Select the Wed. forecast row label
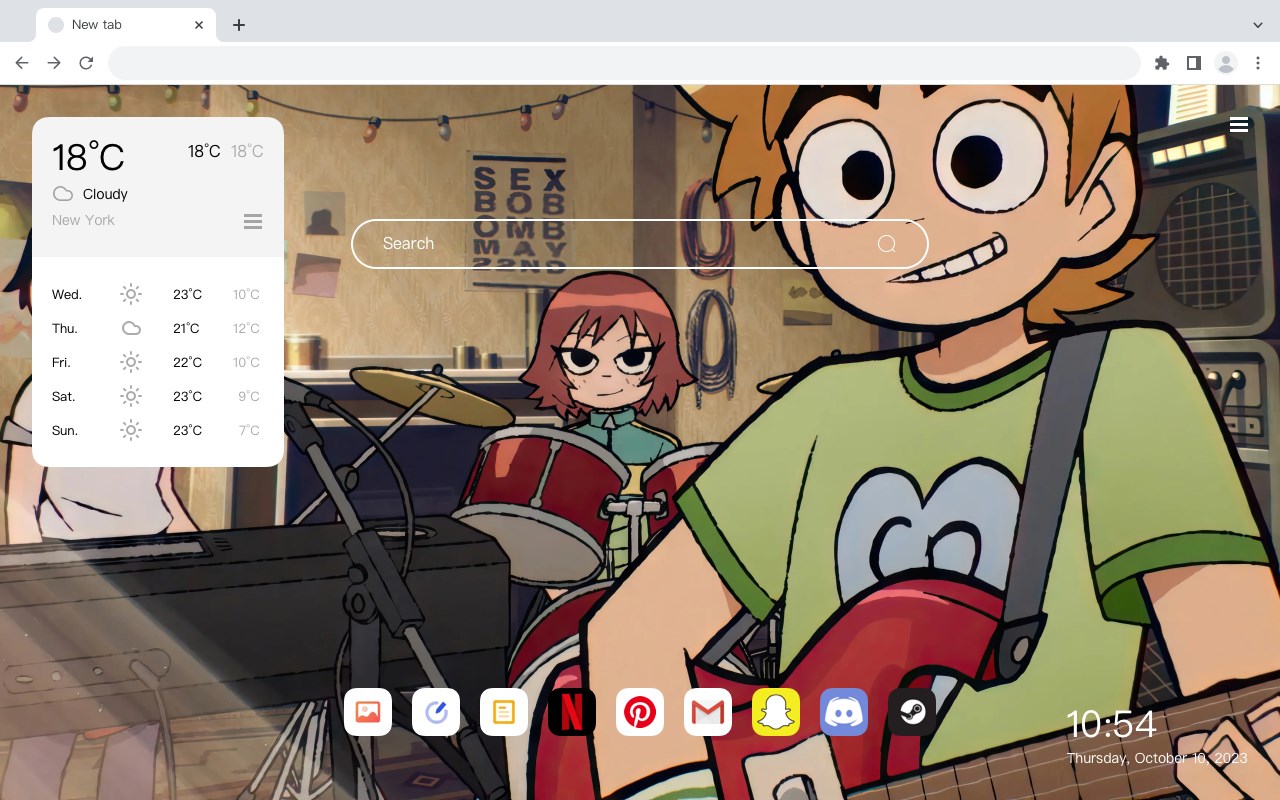Screen dimensions: 1280x800 coord(67,294)
